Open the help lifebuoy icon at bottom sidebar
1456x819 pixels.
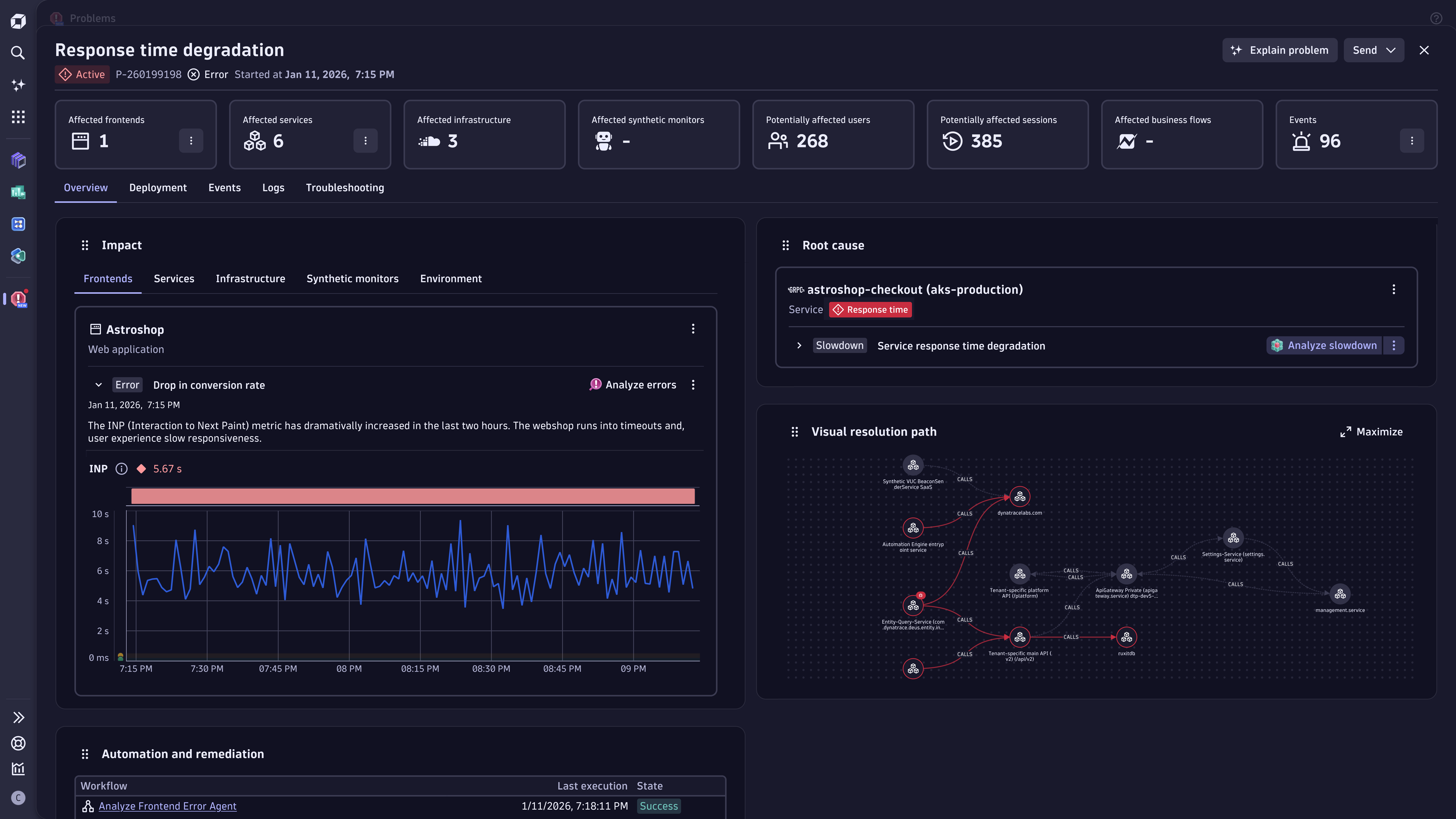pyautogui.click(x=18, y=743)
